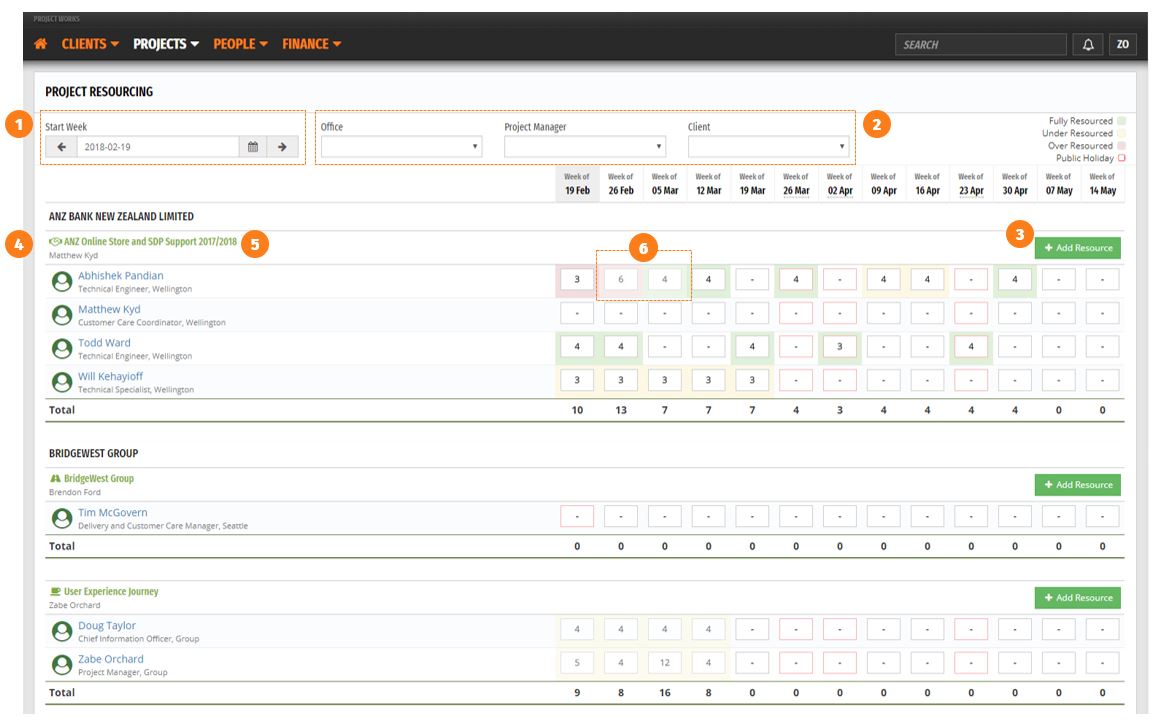Expand the Client dropdown filter
Screen dimensions: 1157x727
click(x=768, y=146)
